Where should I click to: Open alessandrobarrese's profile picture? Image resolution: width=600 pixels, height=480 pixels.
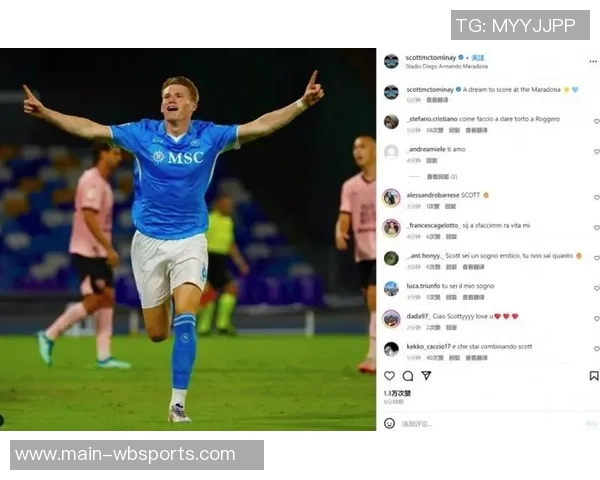[391, 198]
